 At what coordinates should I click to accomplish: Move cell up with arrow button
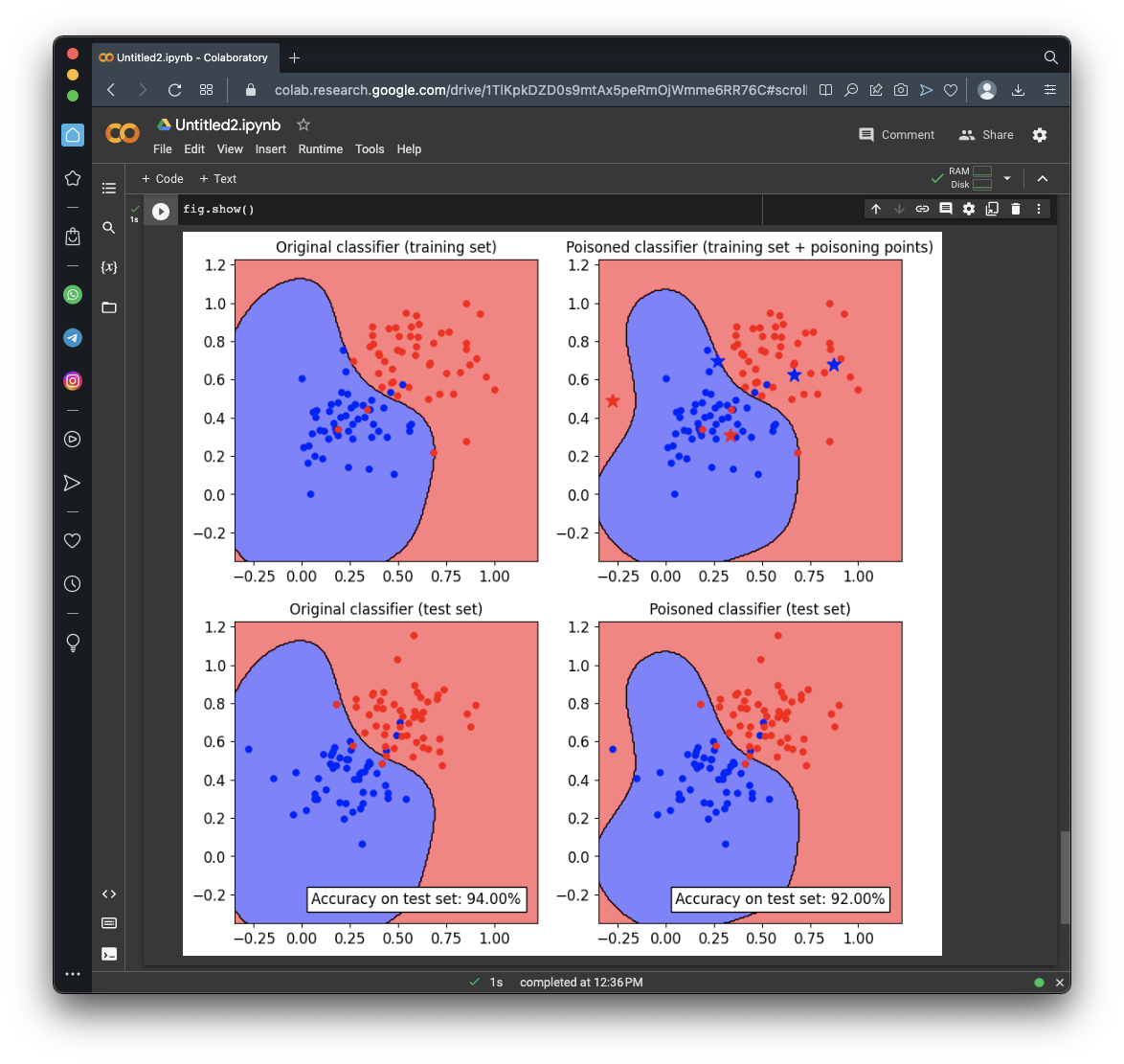(875, 209)
